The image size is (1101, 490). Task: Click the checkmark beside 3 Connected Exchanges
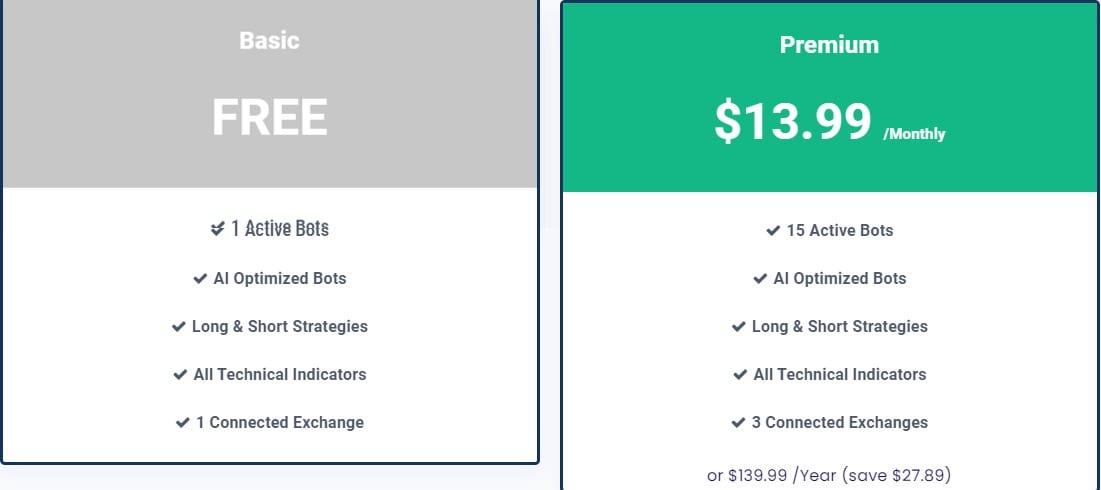(738, 423)
